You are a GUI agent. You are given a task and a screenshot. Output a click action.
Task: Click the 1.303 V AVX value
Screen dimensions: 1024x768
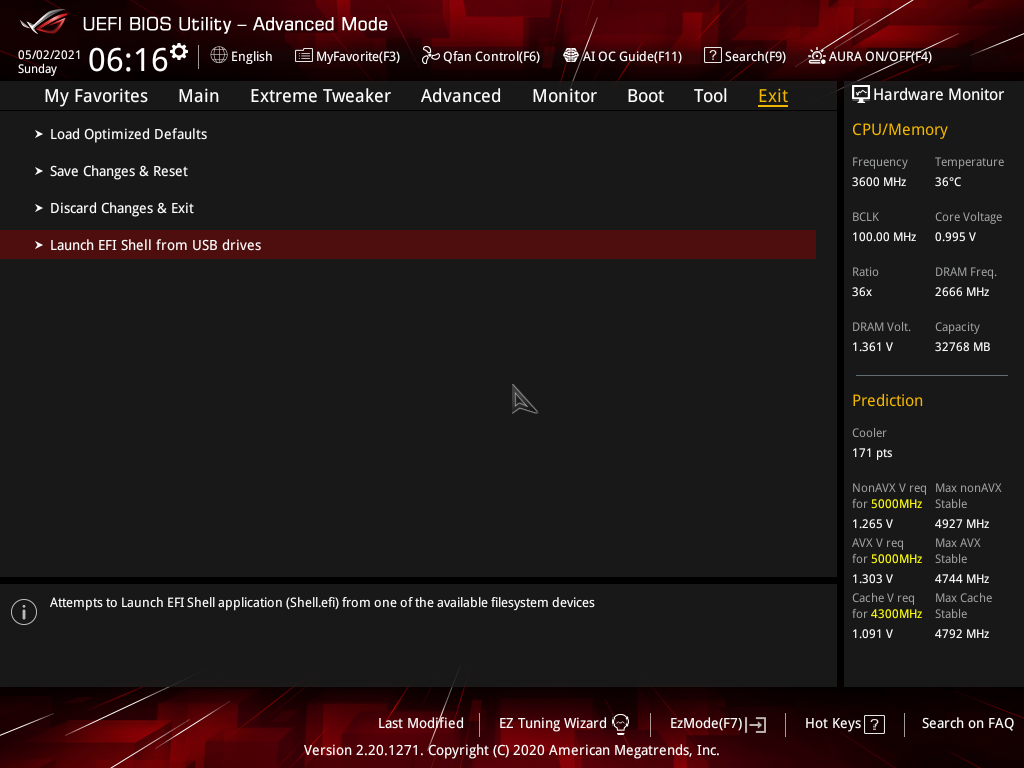872,579
